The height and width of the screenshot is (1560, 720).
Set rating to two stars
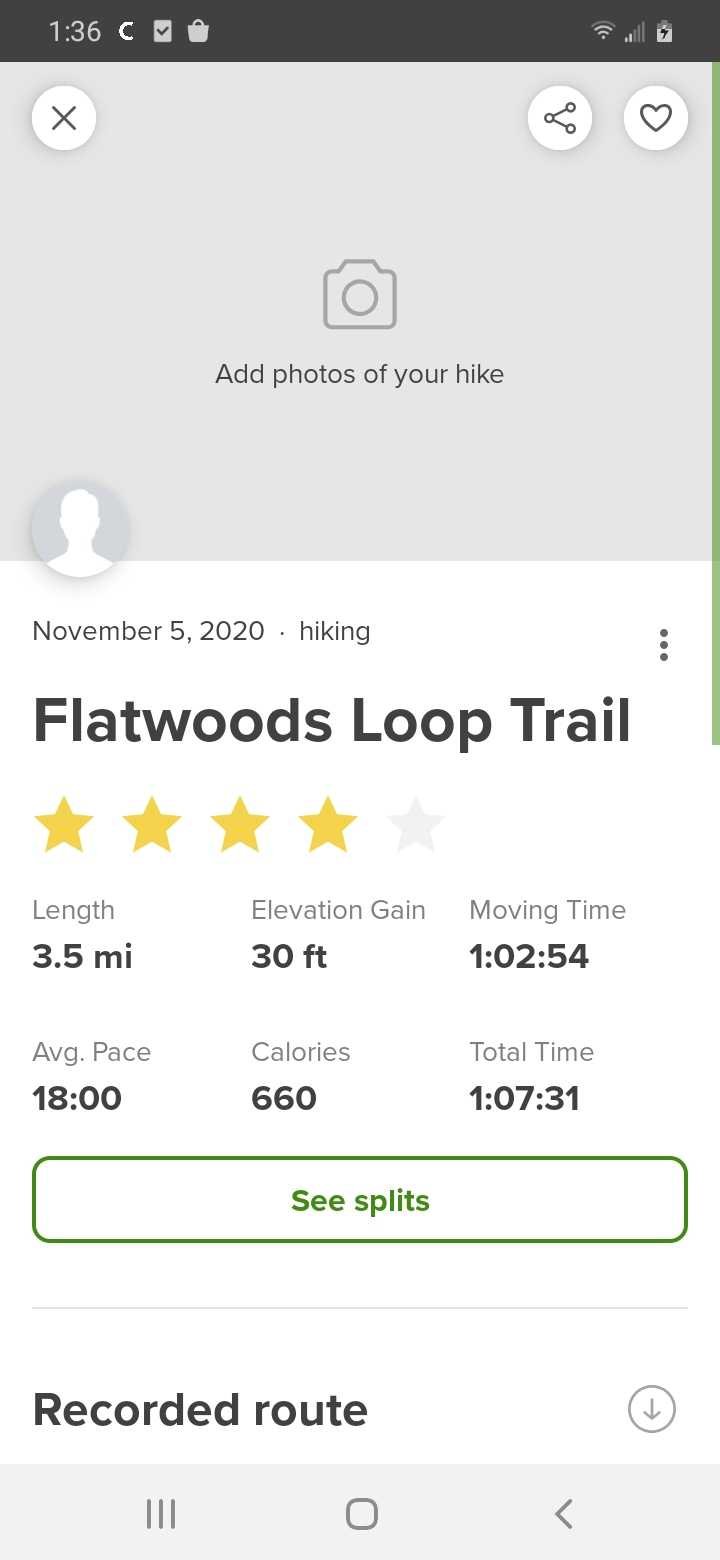pyautogui.click(x=152, y=826)
